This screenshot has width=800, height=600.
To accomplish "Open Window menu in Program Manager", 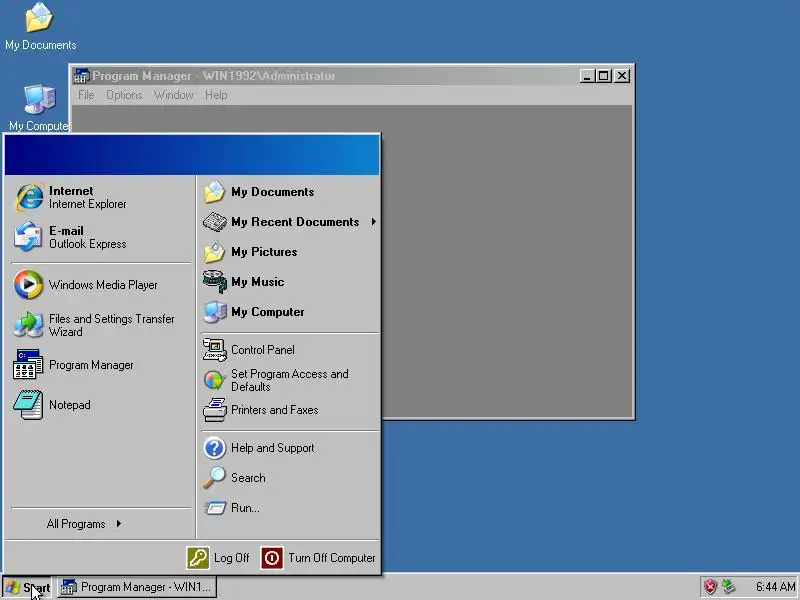I will [x=173, y=95].
